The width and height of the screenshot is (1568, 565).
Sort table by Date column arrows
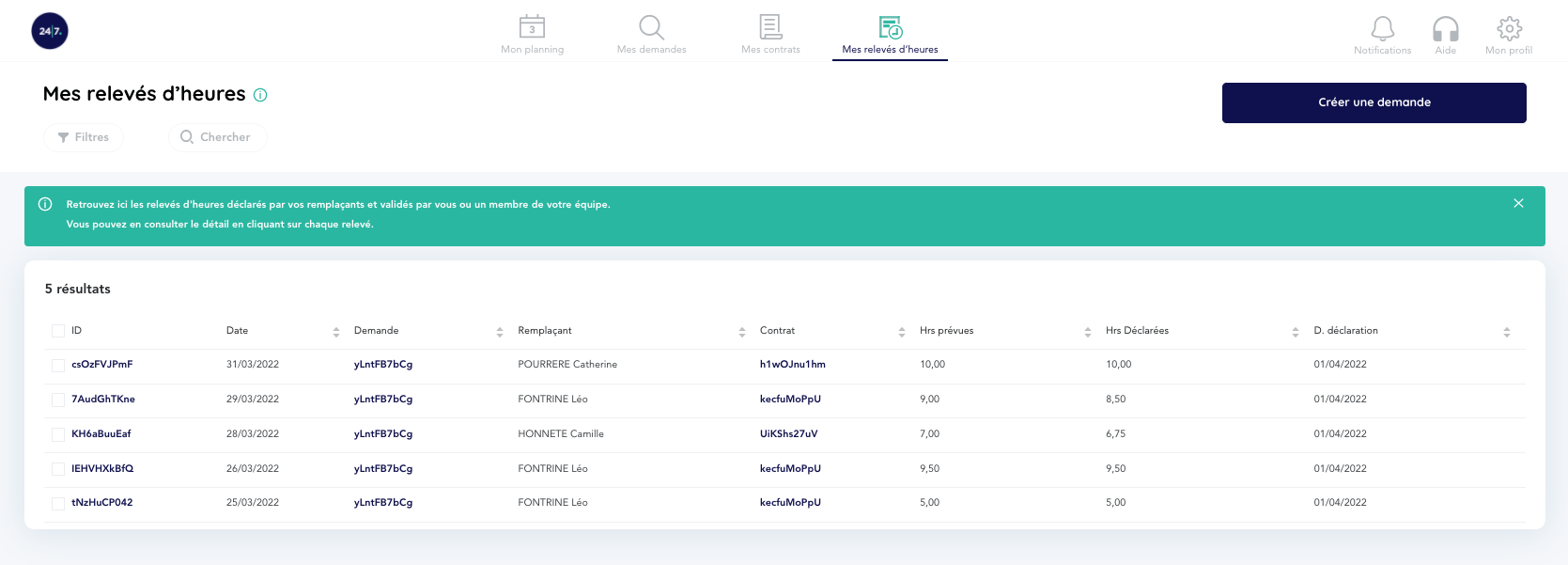336,332
